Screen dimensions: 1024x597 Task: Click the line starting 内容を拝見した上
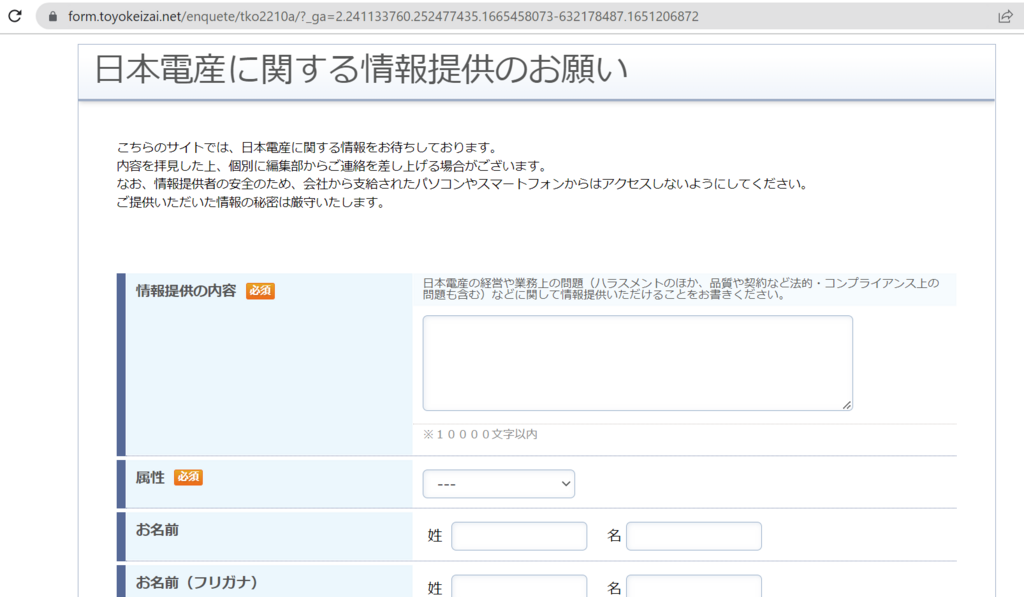334,166
